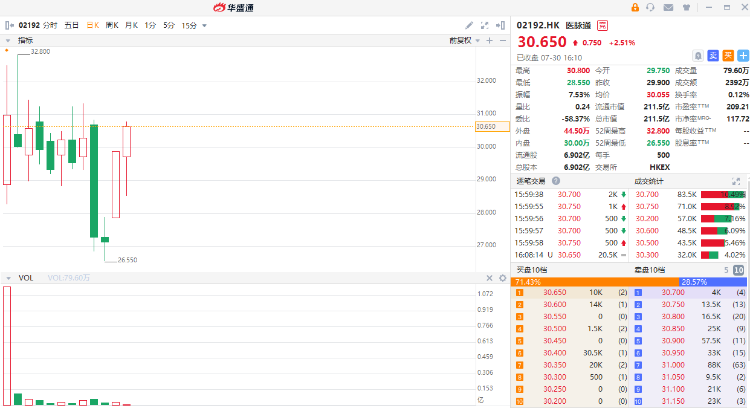
Task: Open customer service headset icon
Action: 651,7
